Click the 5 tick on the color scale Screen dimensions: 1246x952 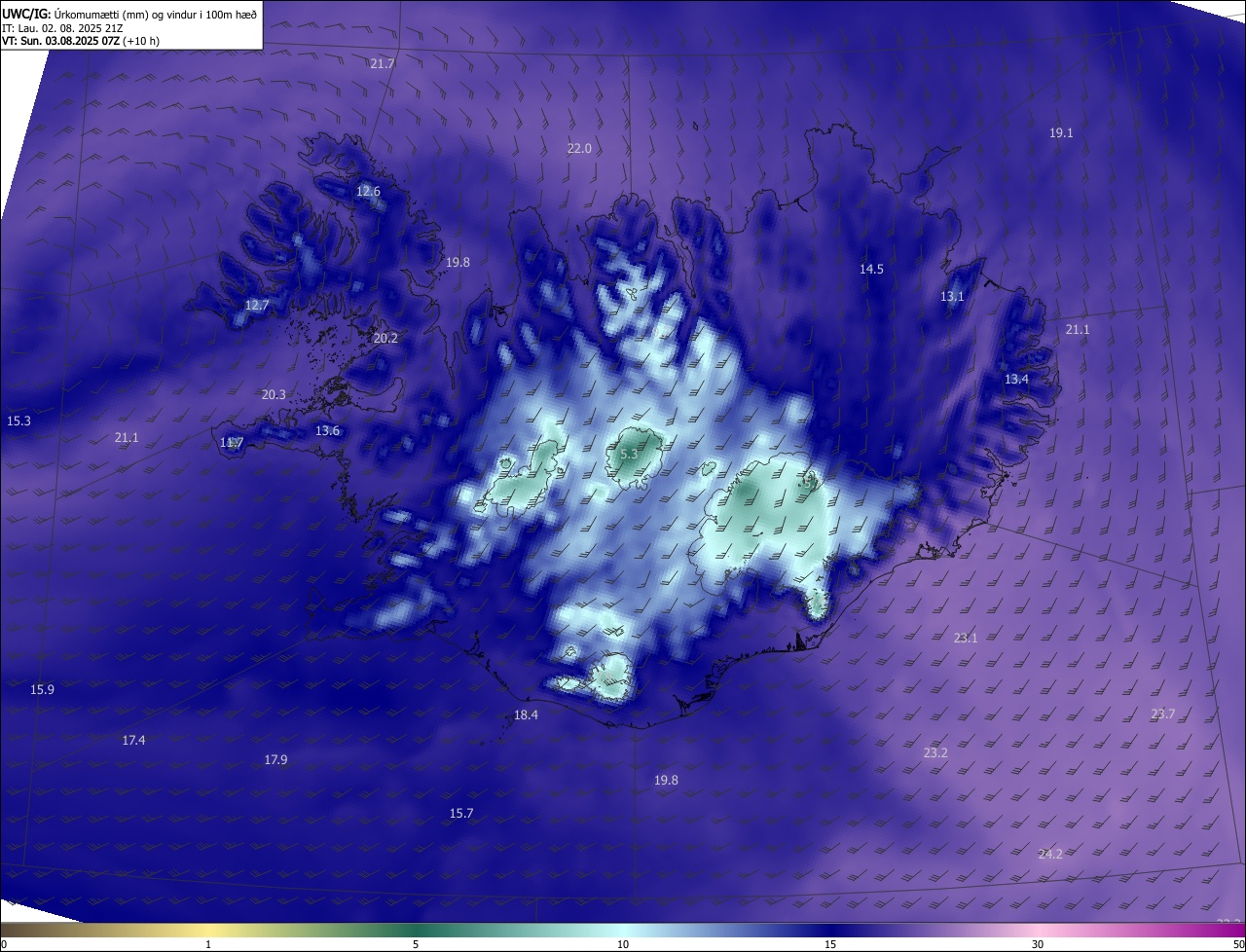pyautogui.click(x=416, y=944)
